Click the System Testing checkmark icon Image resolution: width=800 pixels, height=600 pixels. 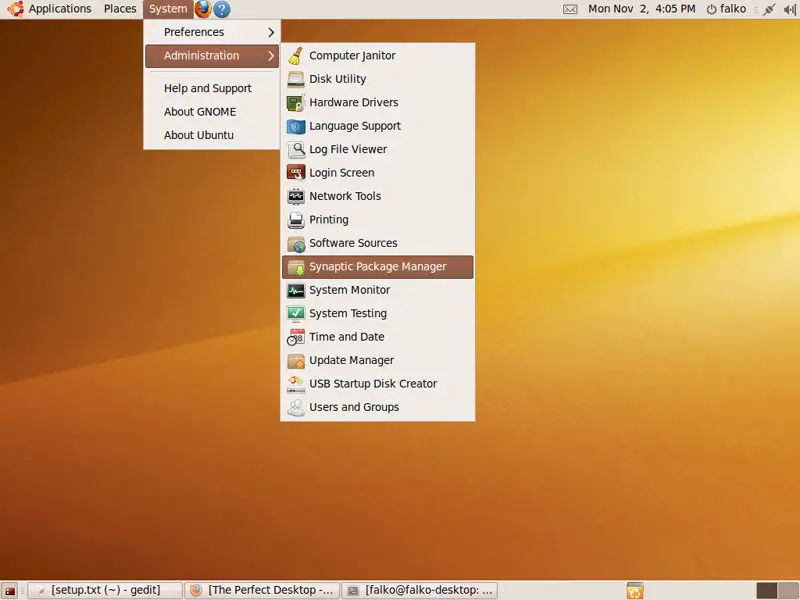tap(295, 314)
